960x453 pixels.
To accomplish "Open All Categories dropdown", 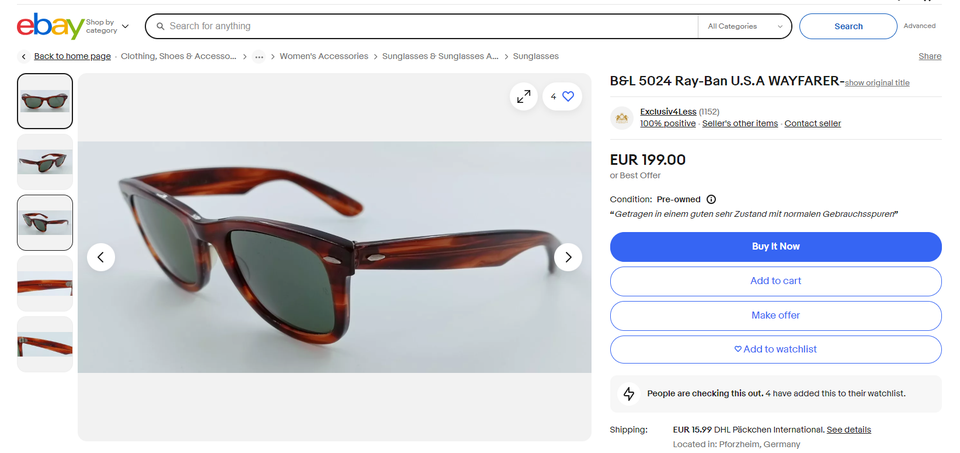I will pyautogui.click(x=744, y=26).
